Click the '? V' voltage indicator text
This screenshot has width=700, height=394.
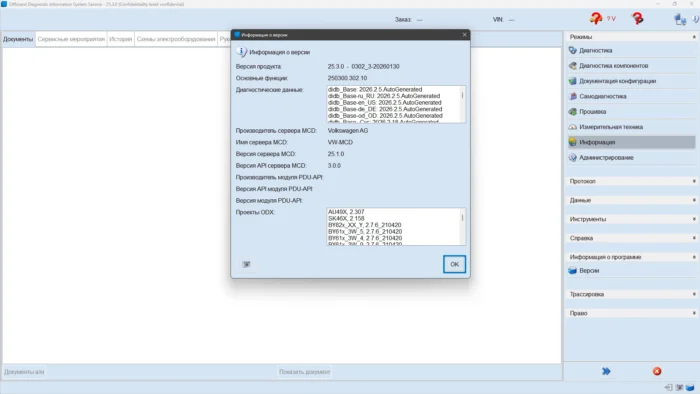(x=611, y=19)
